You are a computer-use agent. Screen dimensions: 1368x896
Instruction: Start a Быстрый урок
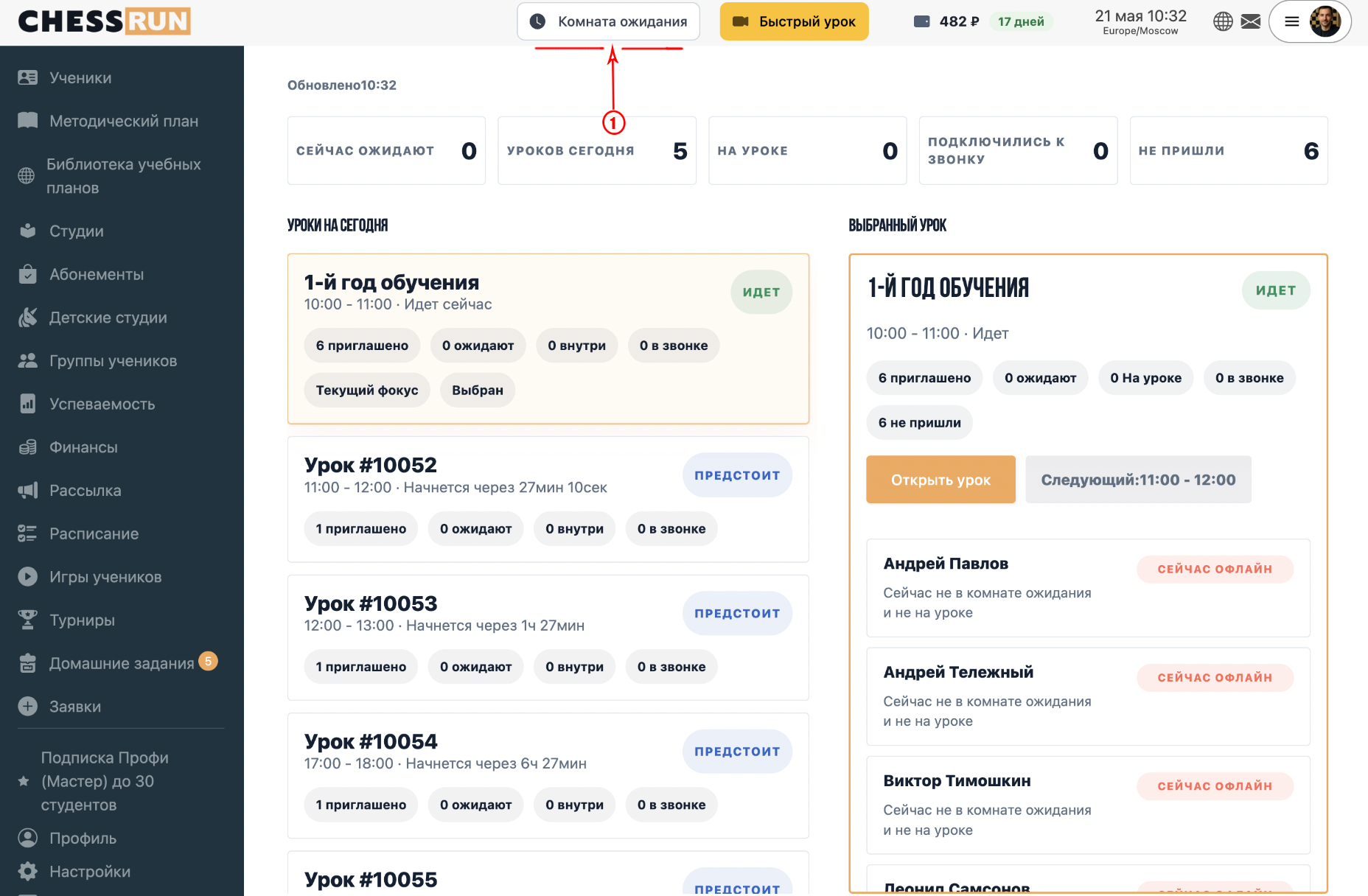[794, 21]
